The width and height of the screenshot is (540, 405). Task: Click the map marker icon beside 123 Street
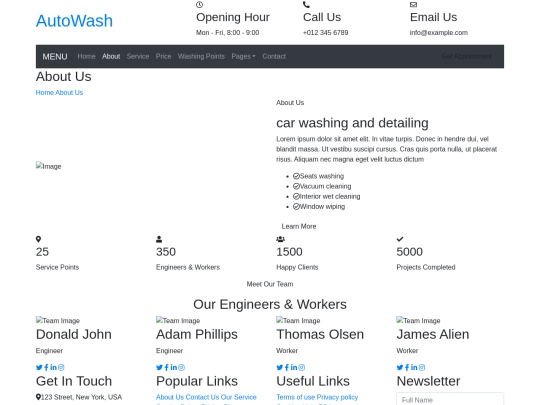click(38, 397)
